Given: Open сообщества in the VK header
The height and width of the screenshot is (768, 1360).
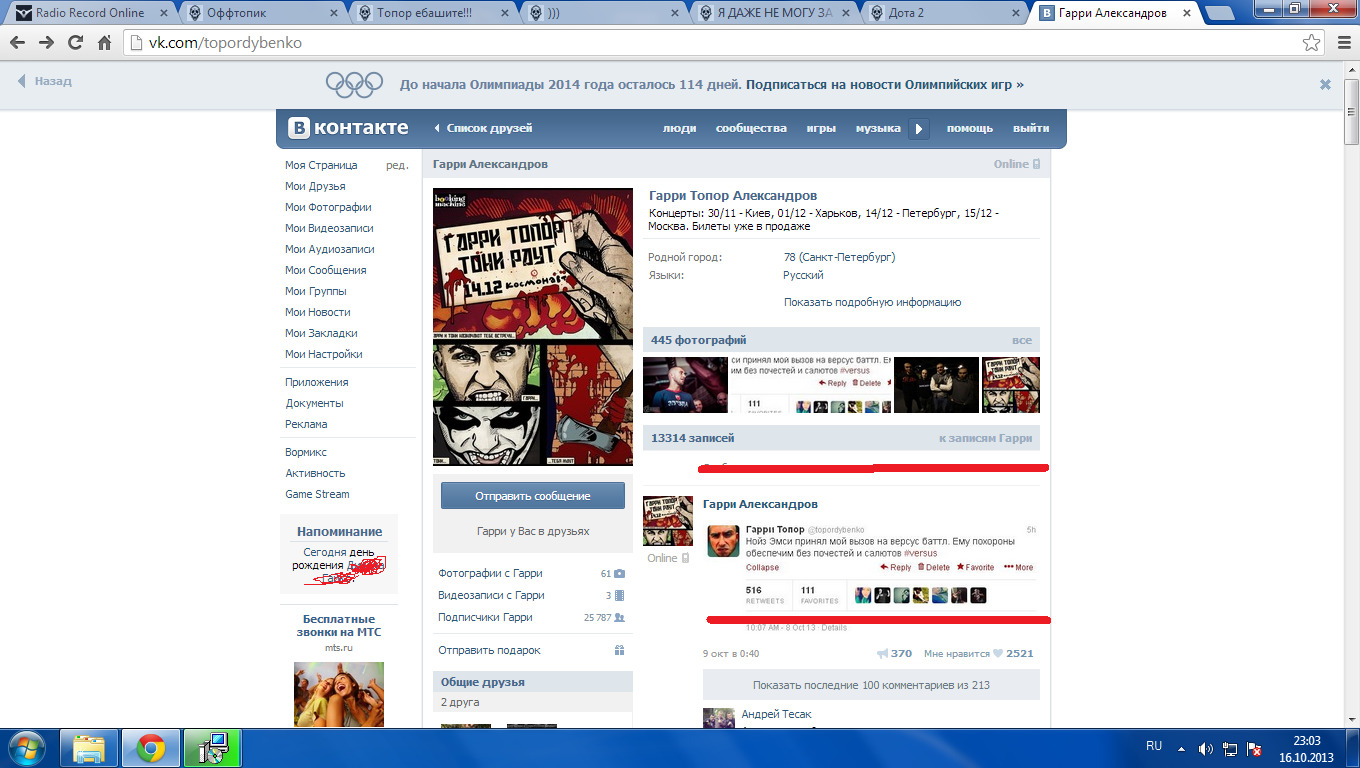Looking at the screenshot, I should point(751,128).
